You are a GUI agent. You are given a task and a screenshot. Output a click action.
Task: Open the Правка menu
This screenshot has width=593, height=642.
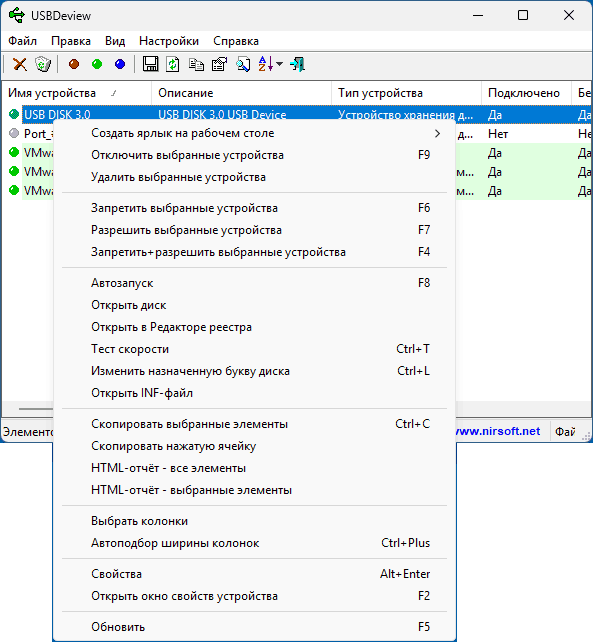(71, 41)
